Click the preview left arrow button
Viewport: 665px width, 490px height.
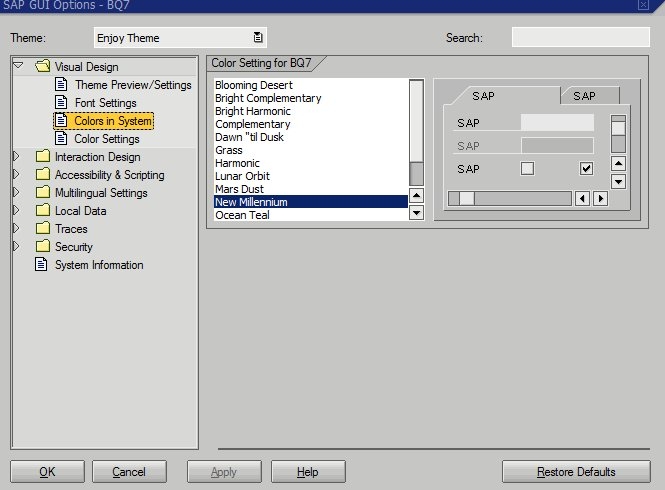[x=582, y=198]
